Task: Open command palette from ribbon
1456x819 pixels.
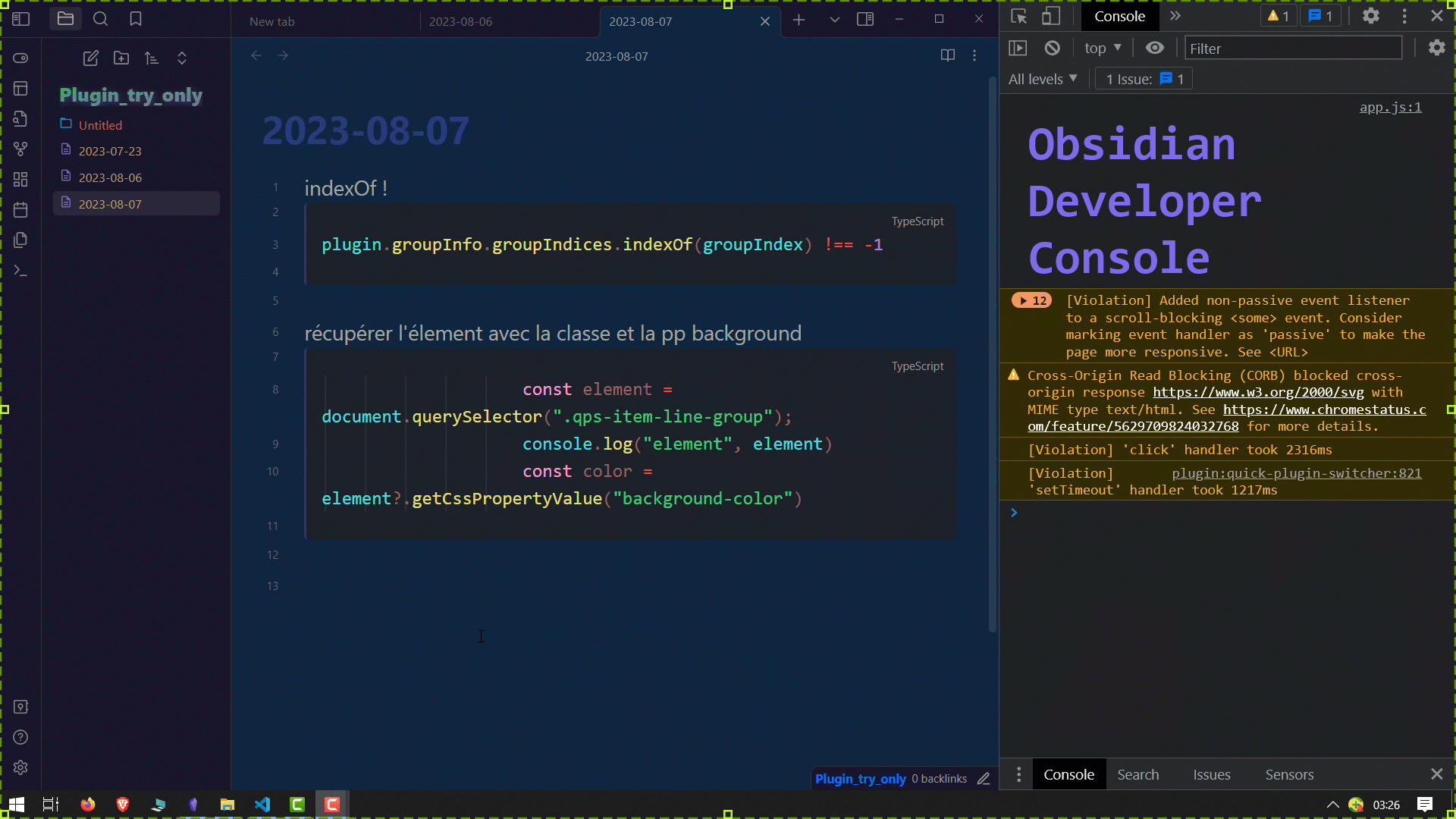Action: pyautogui.click(x=20, y=271)
